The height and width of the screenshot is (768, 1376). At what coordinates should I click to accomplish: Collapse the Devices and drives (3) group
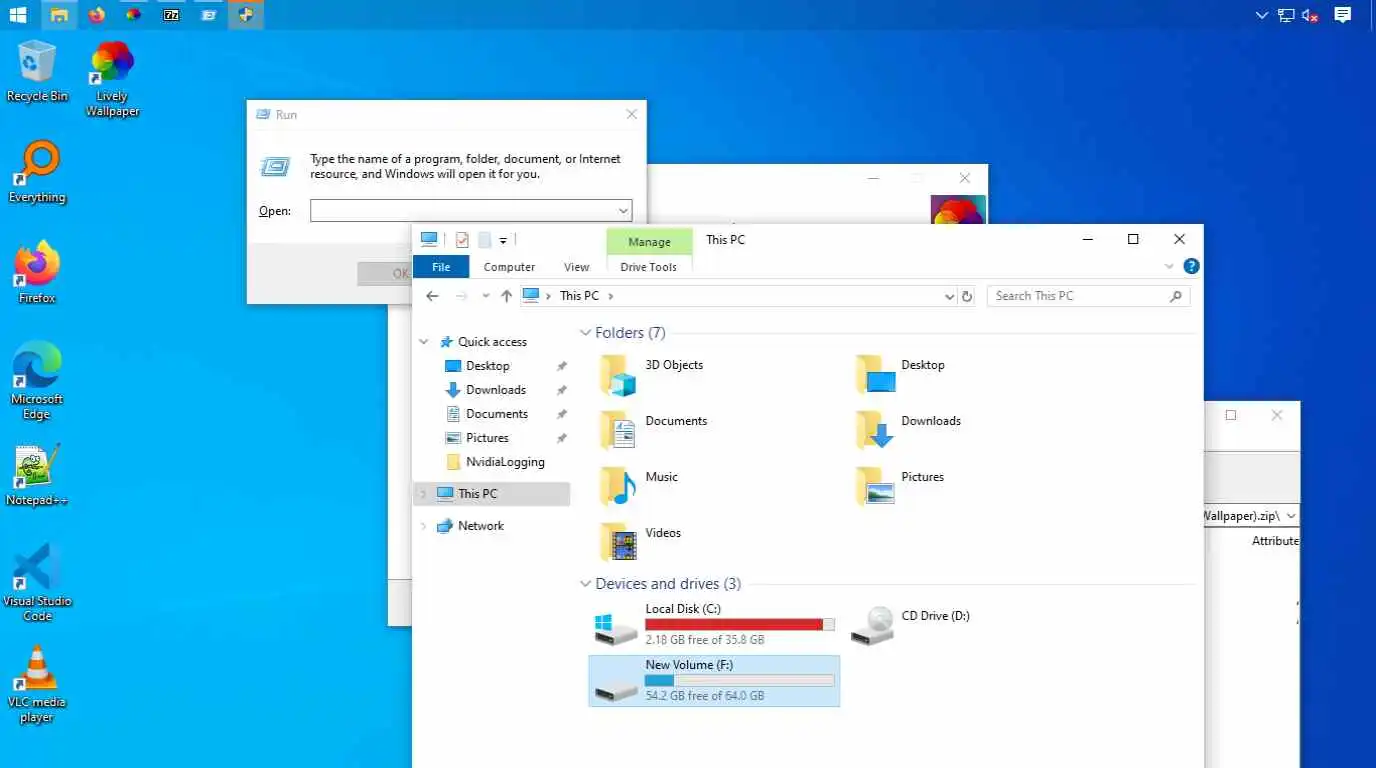click(585, 584)
